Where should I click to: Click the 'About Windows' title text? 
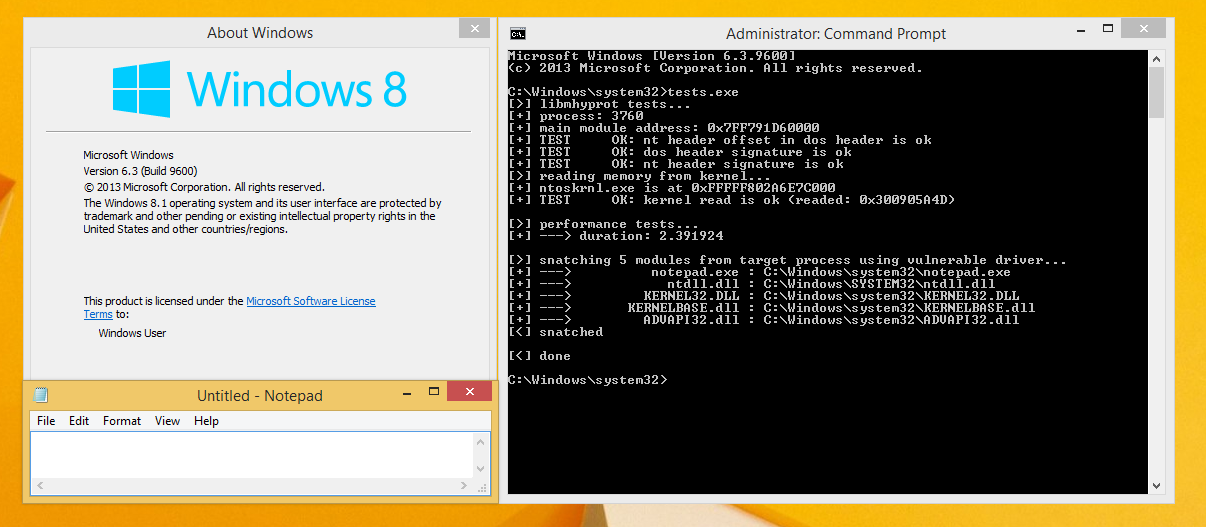pos(260,33)
